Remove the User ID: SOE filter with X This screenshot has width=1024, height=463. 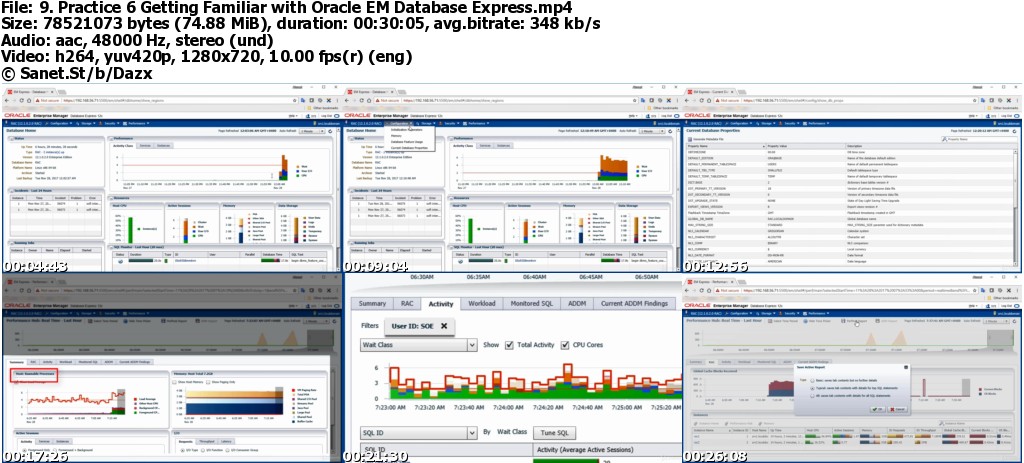point(444,326)
